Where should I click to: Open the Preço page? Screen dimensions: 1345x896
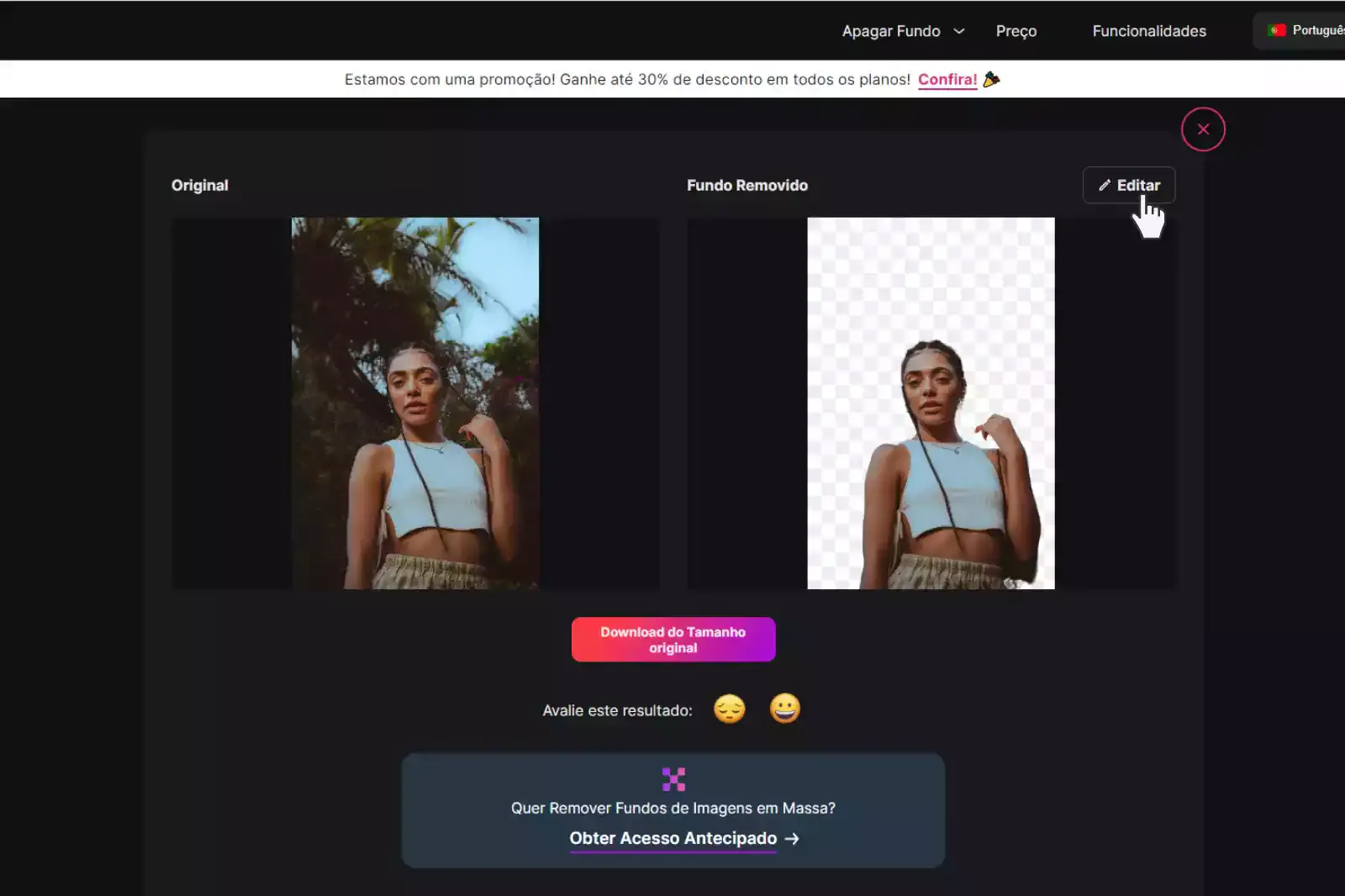coord(1016,31)
